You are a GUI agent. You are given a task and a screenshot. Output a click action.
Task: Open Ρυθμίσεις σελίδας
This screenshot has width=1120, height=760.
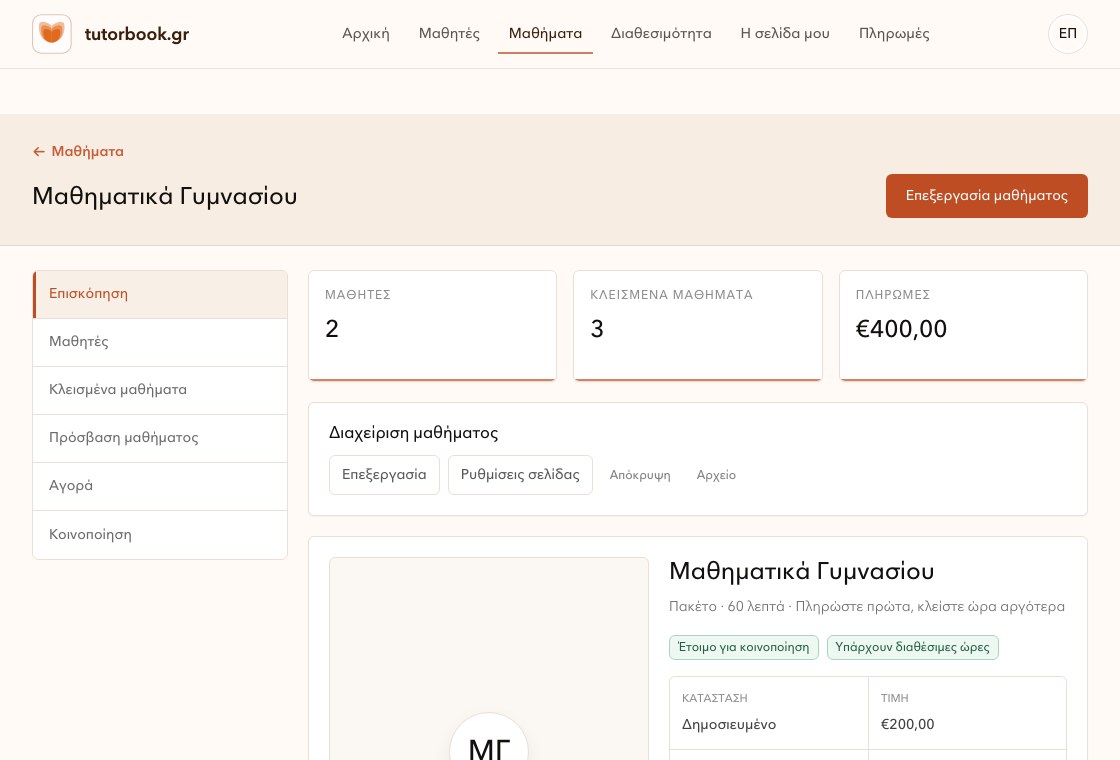[520, 475]
